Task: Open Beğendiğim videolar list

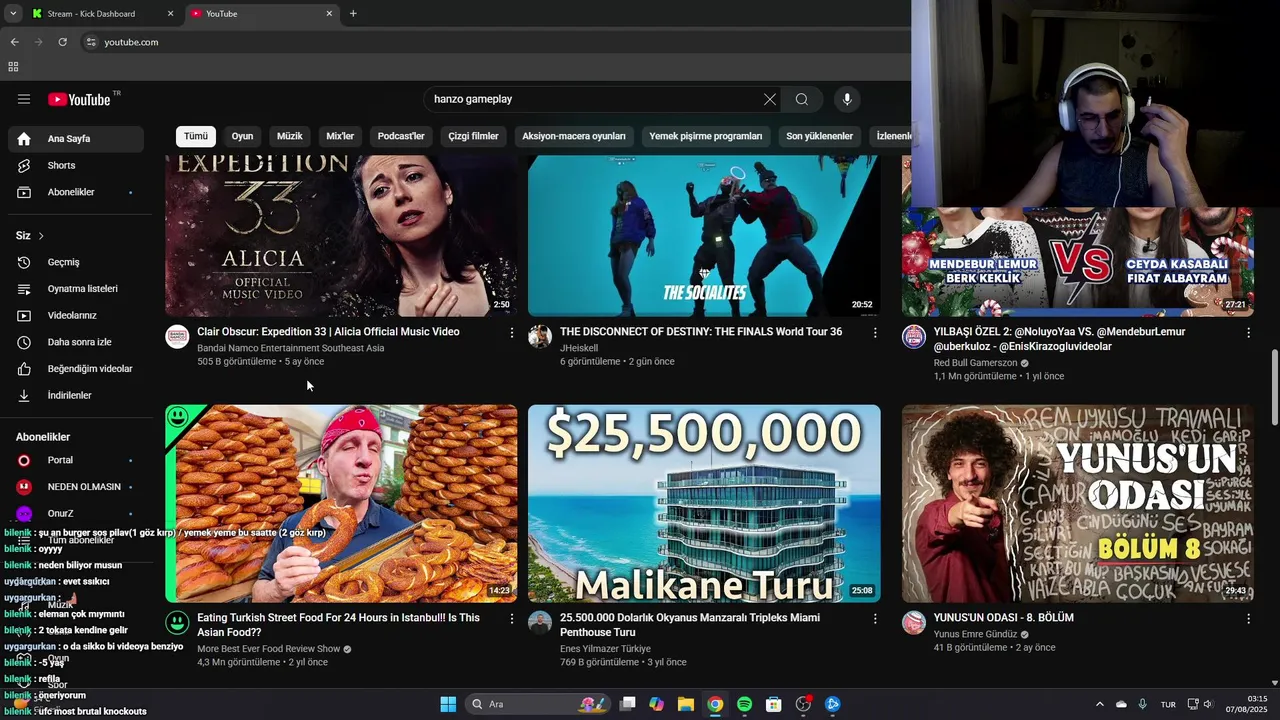Action: (x=76, y=369)
